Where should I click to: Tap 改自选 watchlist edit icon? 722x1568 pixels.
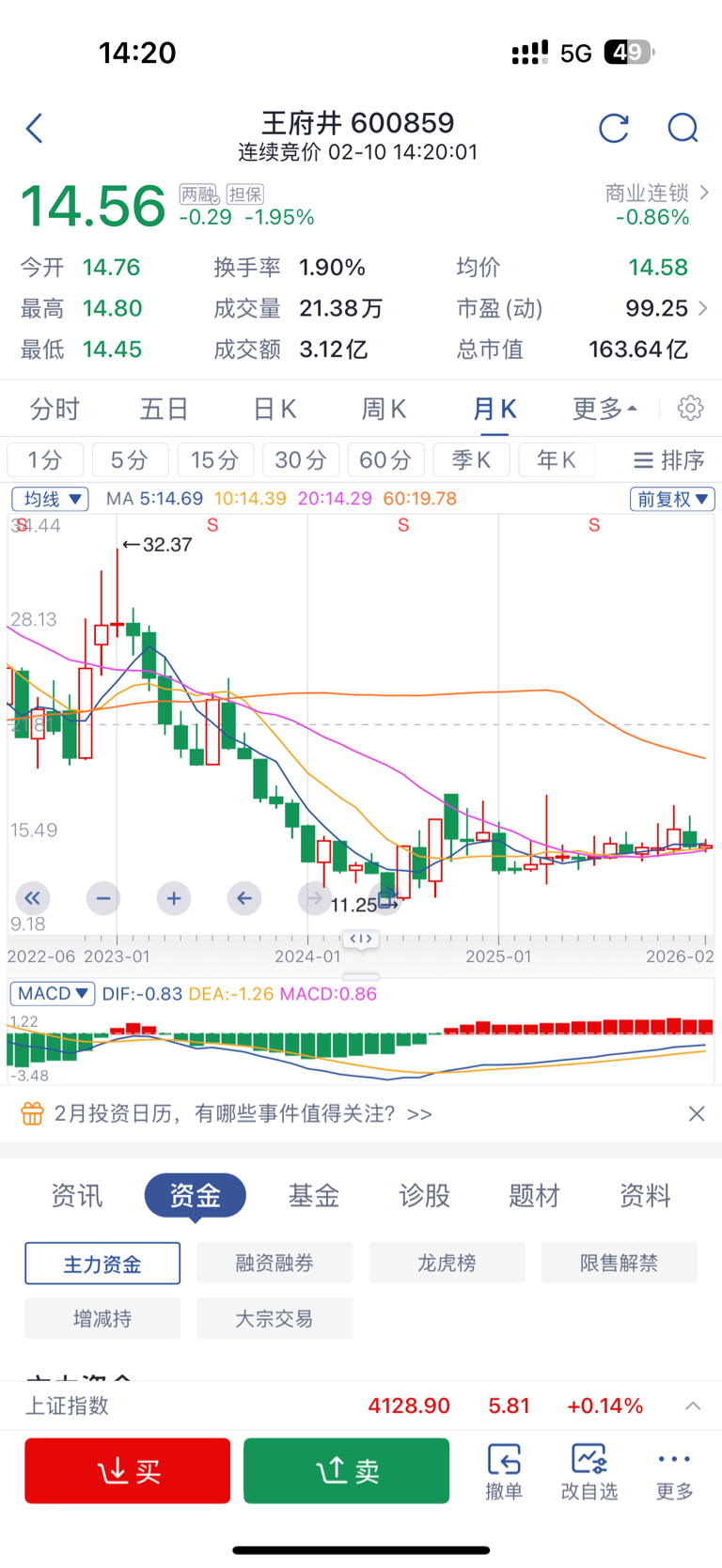click(589, 1471)
